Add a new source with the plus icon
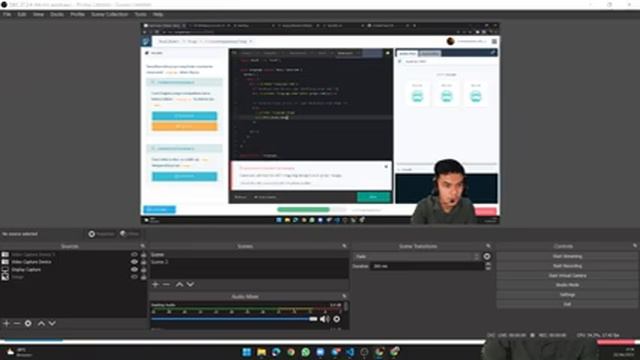Image resolution: width=640 pixels, height=360 pixels. 6,323
